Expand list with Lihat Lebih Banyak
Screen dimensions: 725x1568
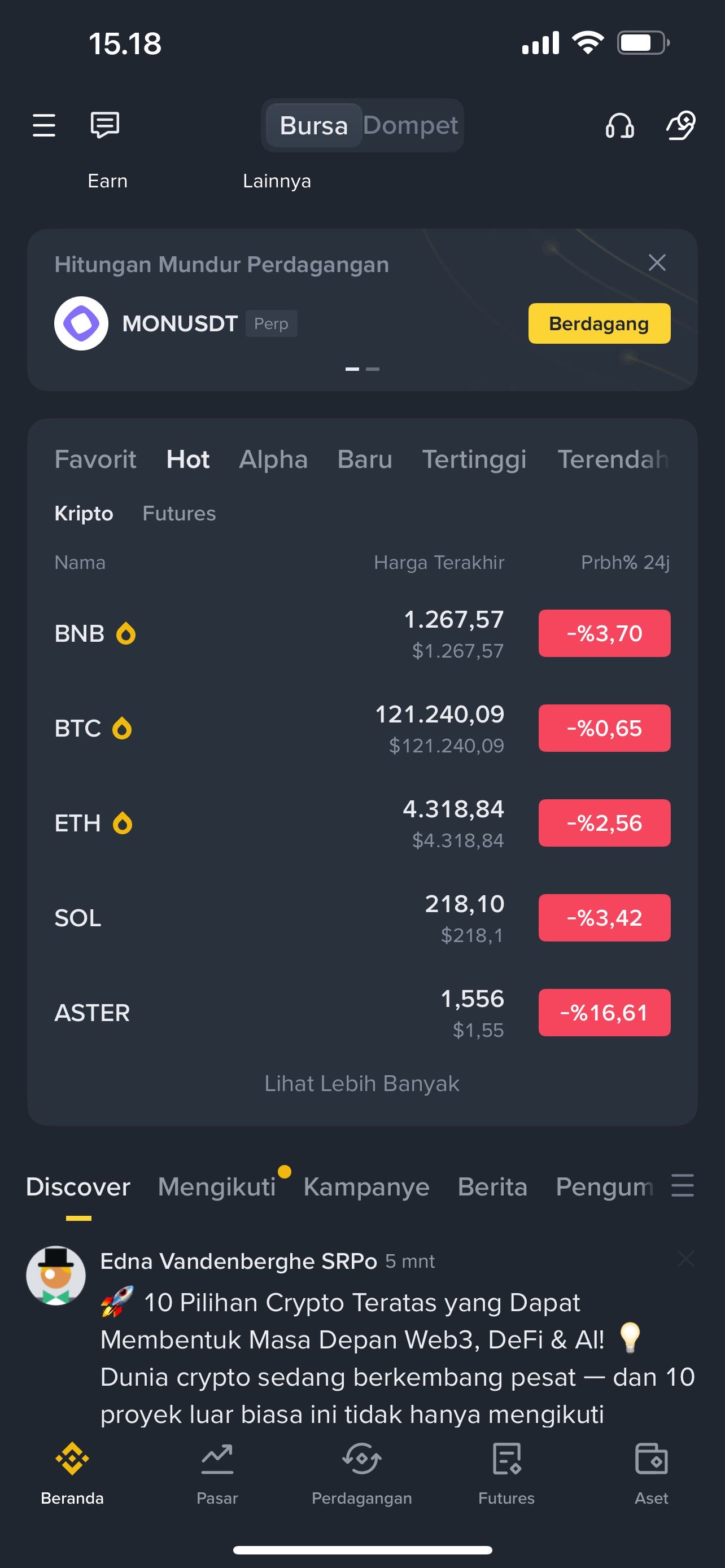tap(362, 1084)
